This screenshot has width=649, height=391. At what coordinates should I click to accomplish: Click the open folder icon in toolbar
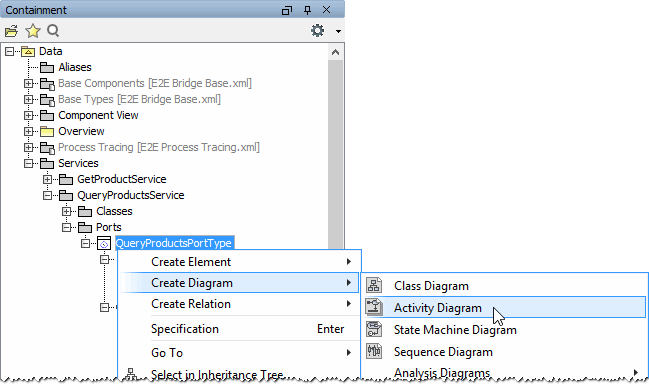[12, 31]
